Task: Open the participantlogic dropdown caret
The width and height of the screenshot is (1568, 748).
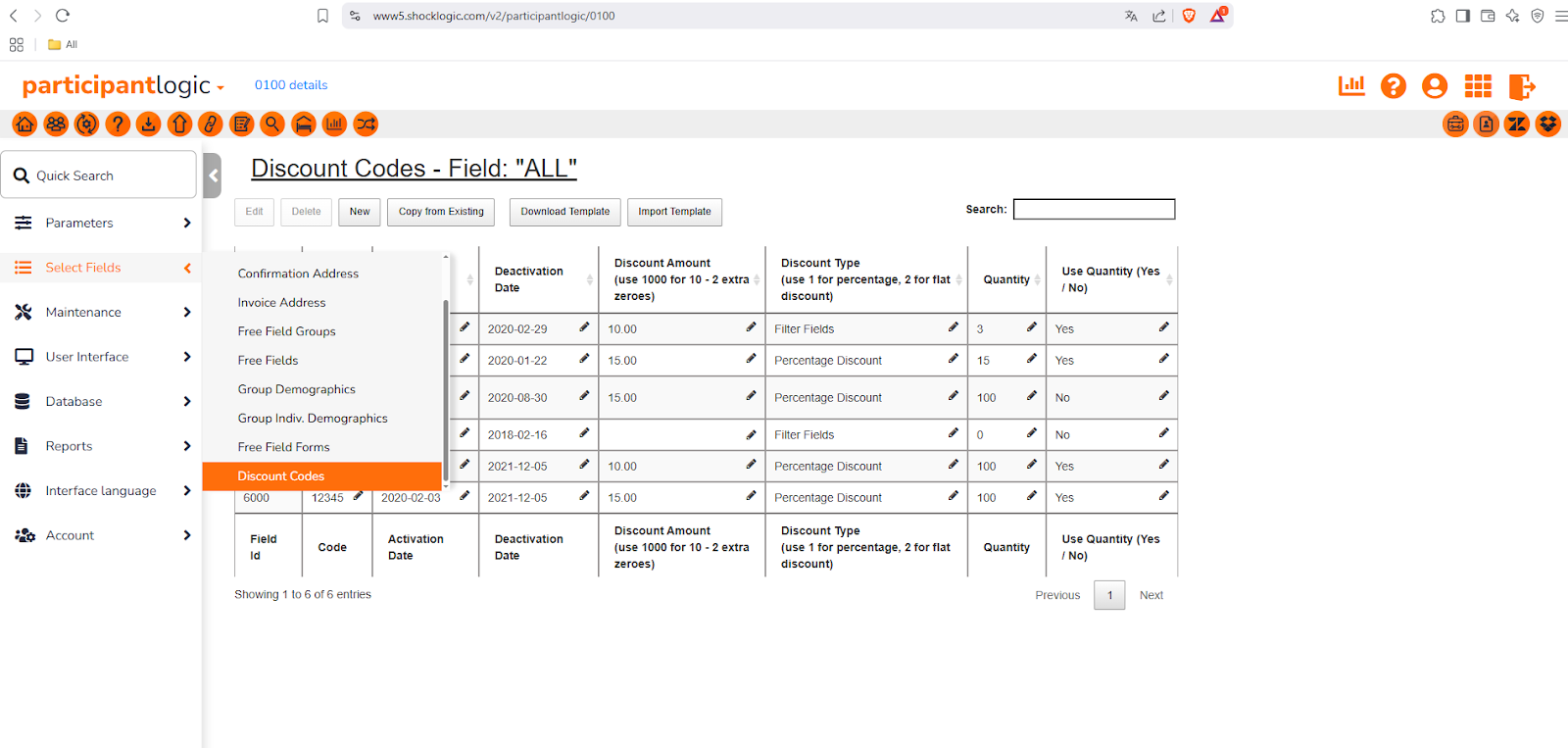Action: coord(220,88)
